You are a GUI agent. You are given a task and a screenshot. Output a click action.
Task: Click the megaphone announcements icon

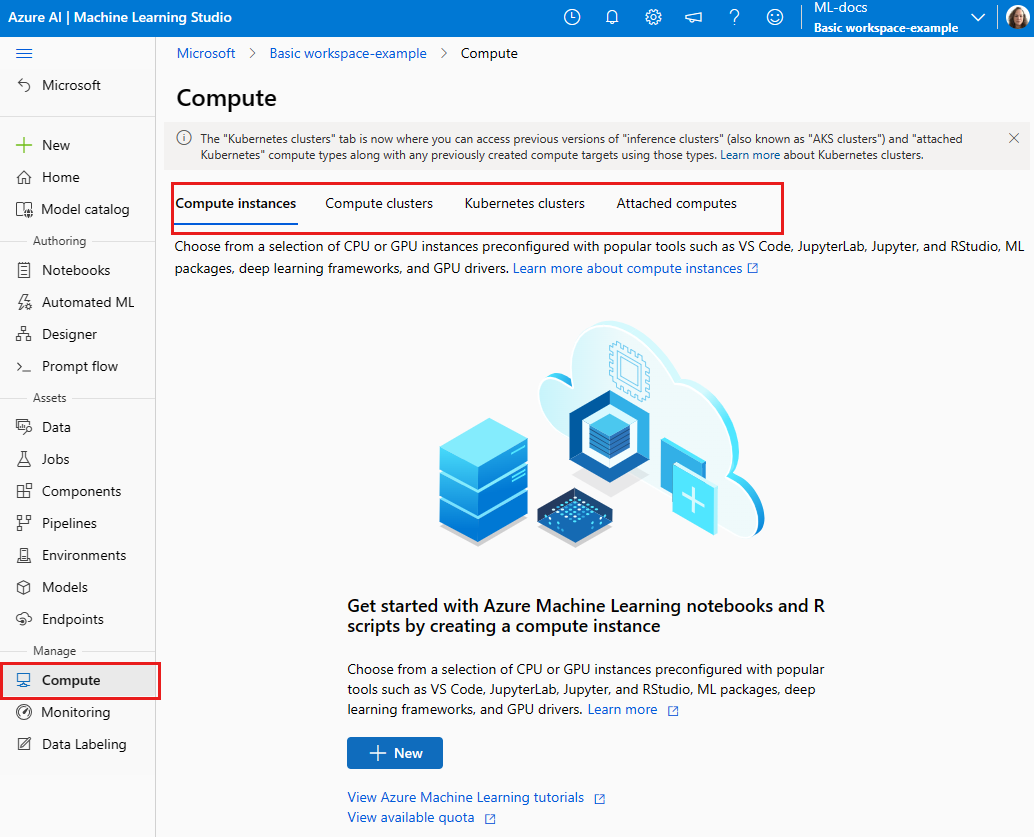(694, 17)
